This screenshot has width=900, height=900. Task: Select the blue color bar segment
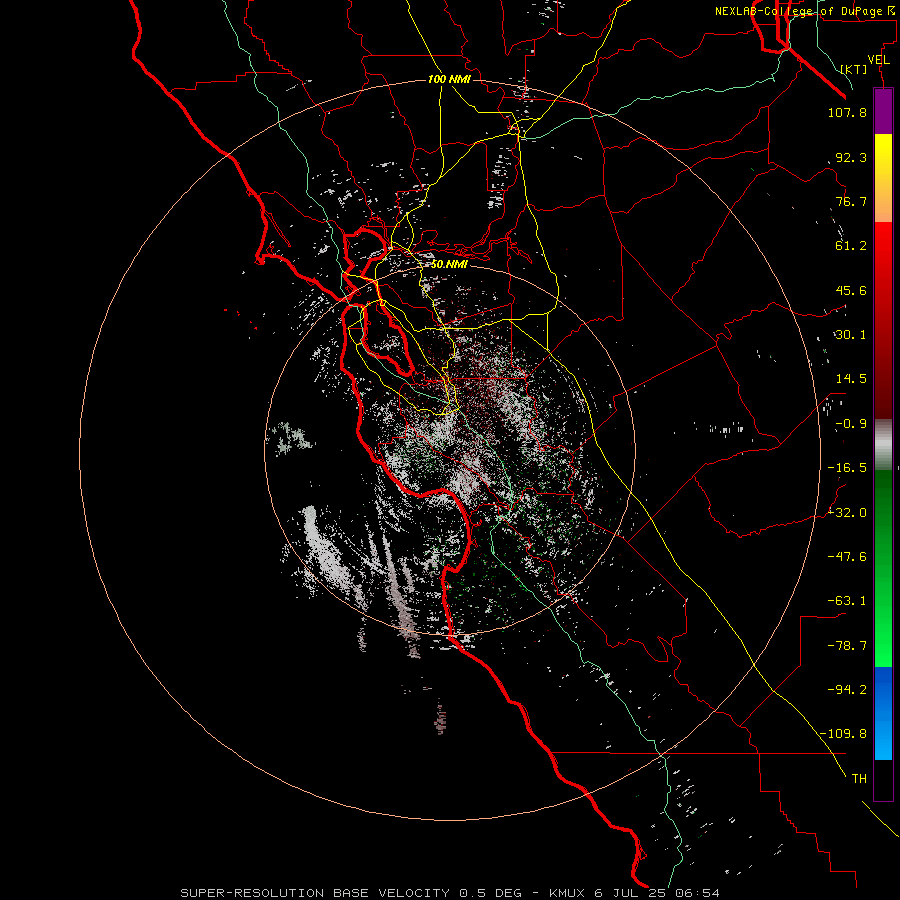(883, 713)
